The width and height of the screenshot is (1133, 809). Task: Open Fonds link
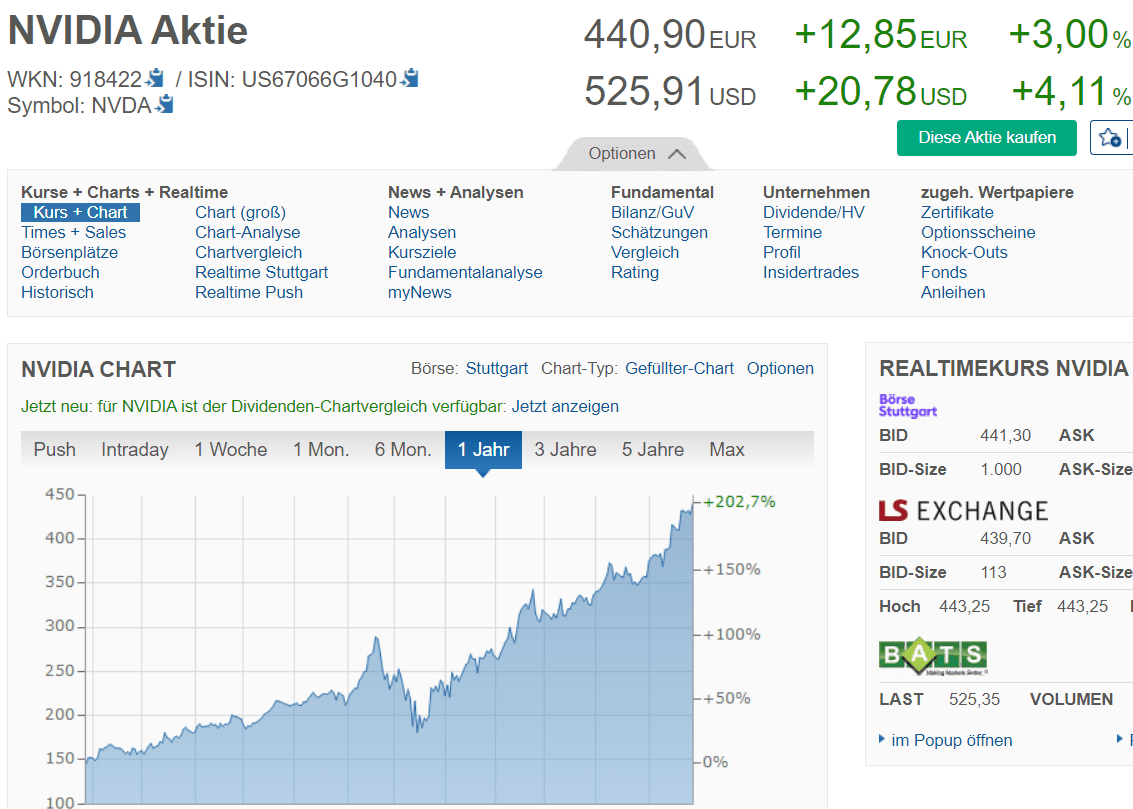click(x=944, y=272)
